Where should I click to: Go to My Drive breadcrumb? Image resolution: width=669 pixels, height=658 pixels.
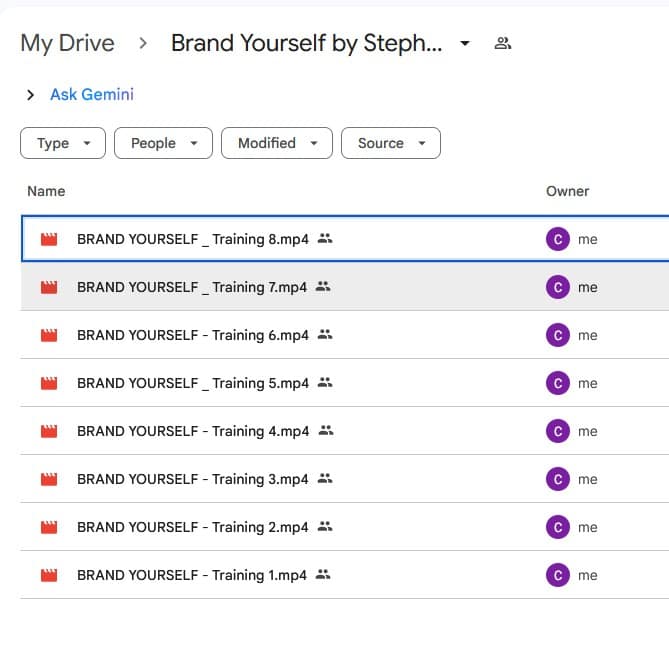67,44
